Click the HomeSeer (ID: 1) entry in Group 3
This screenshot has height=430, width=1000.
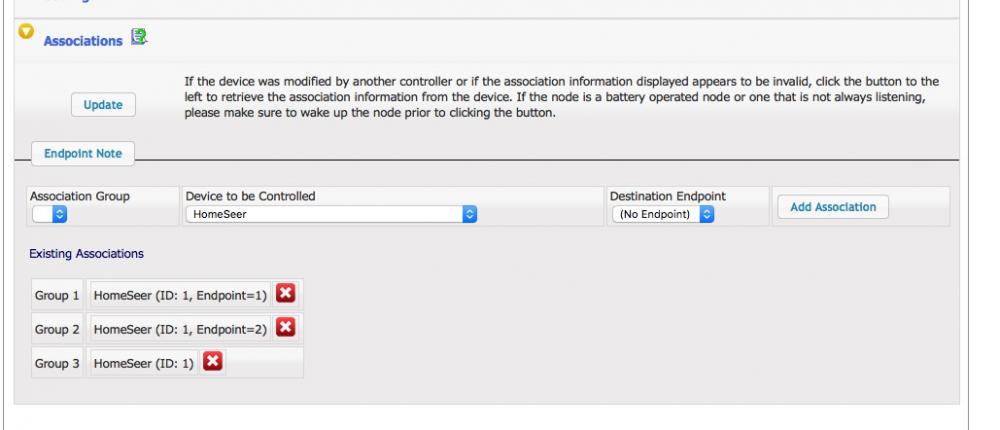(144, 363)
